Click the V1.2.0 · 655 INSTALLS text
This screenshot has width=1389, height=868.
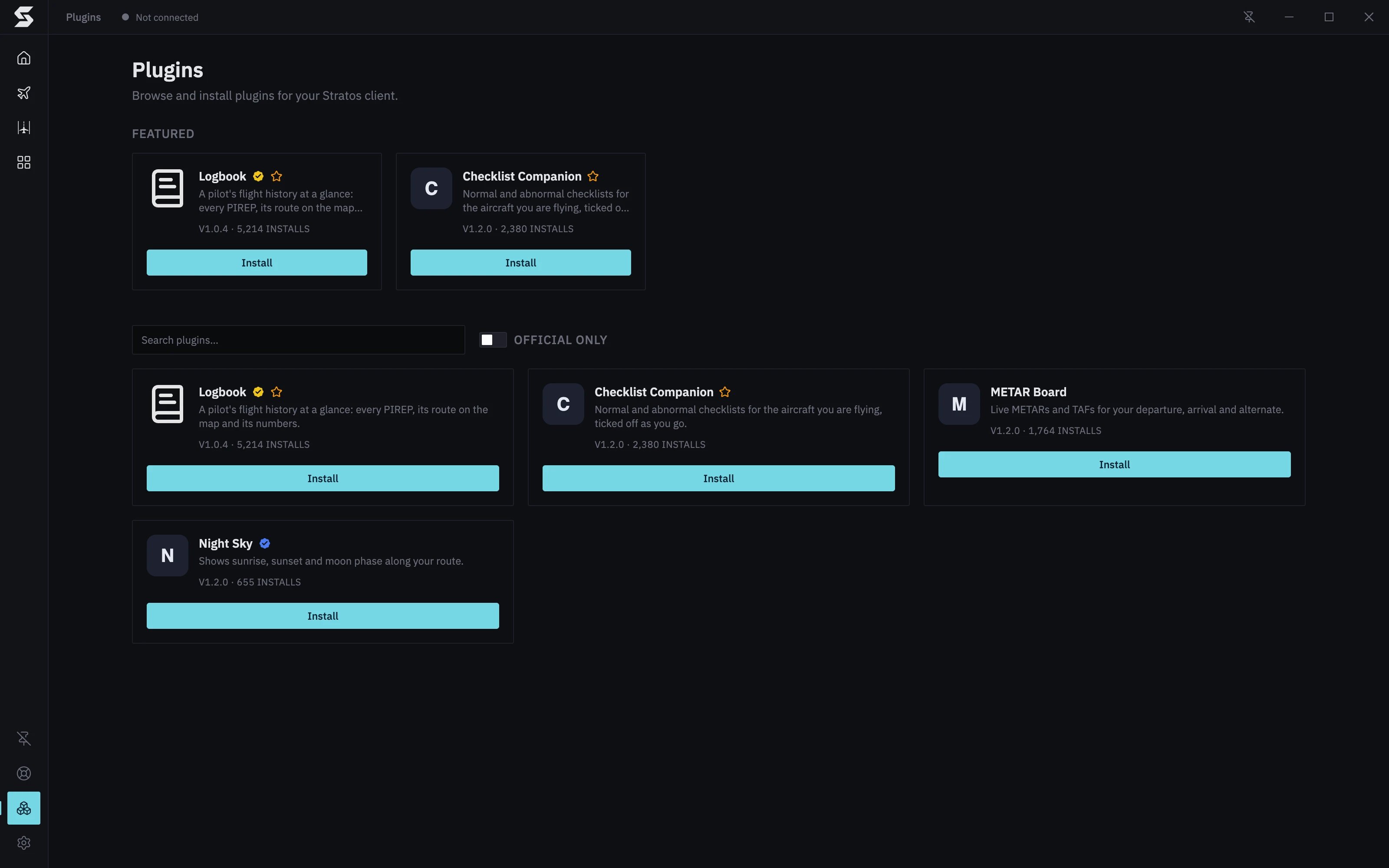pyautogui.click(x=250, y=582)
